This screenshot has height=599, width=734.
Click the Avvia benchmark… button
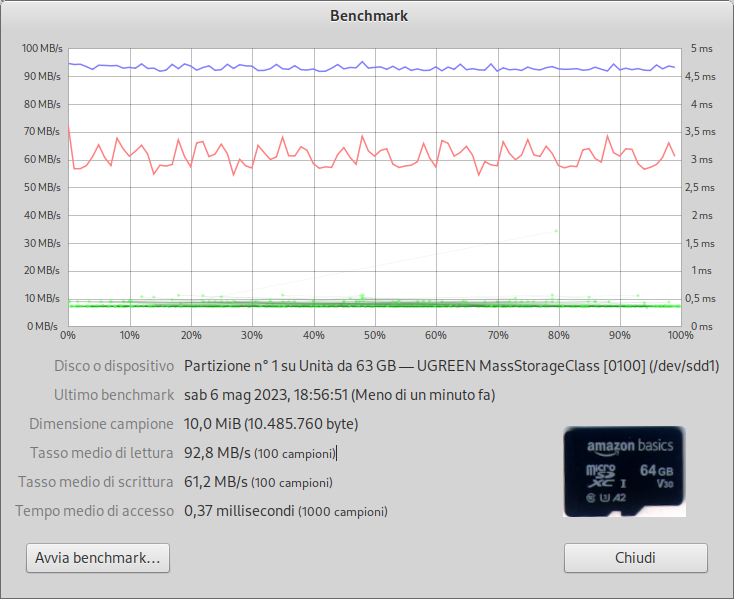click(x=98, y=558)
